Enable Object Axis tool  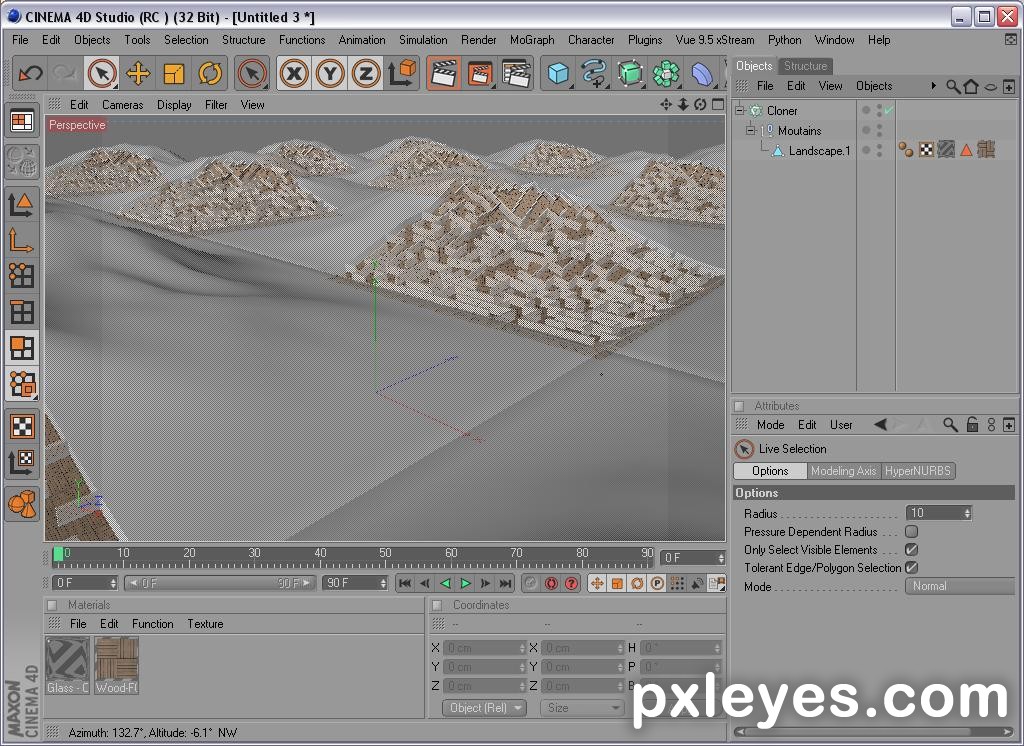(22, 241)
